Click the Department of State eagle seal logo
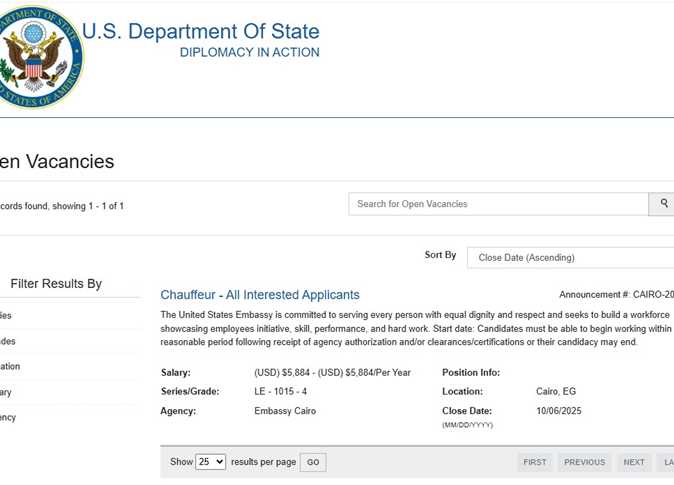The width and height of the screenshot is (674, 485). [41, 57]
